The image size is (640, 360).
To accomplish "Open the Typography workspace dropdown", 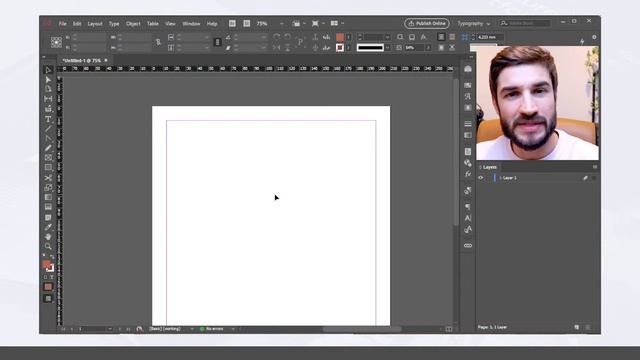I will click(x=473, y=24).
